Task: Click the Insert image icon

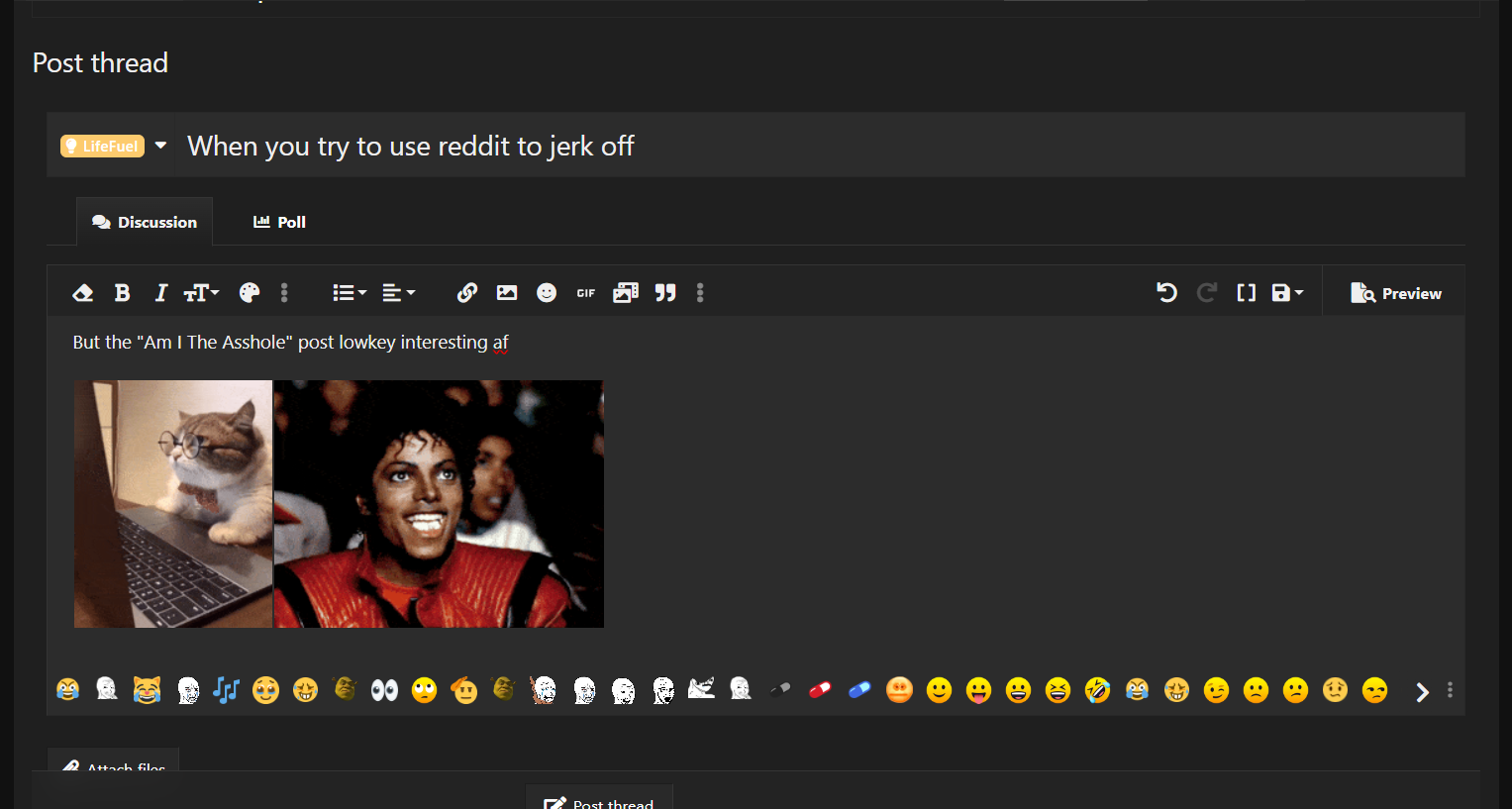Action: 507,293
